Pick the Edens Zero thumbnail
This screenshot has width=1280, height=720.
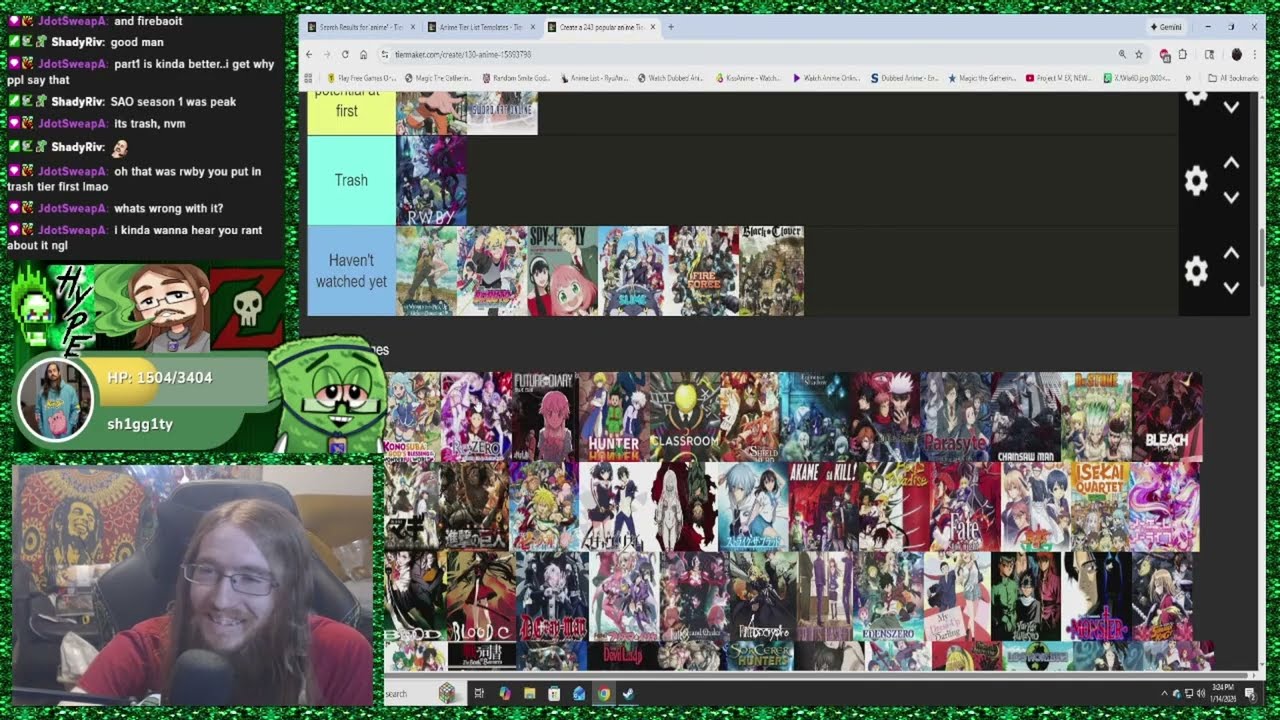pyautogui.click(x=888, y=597)
